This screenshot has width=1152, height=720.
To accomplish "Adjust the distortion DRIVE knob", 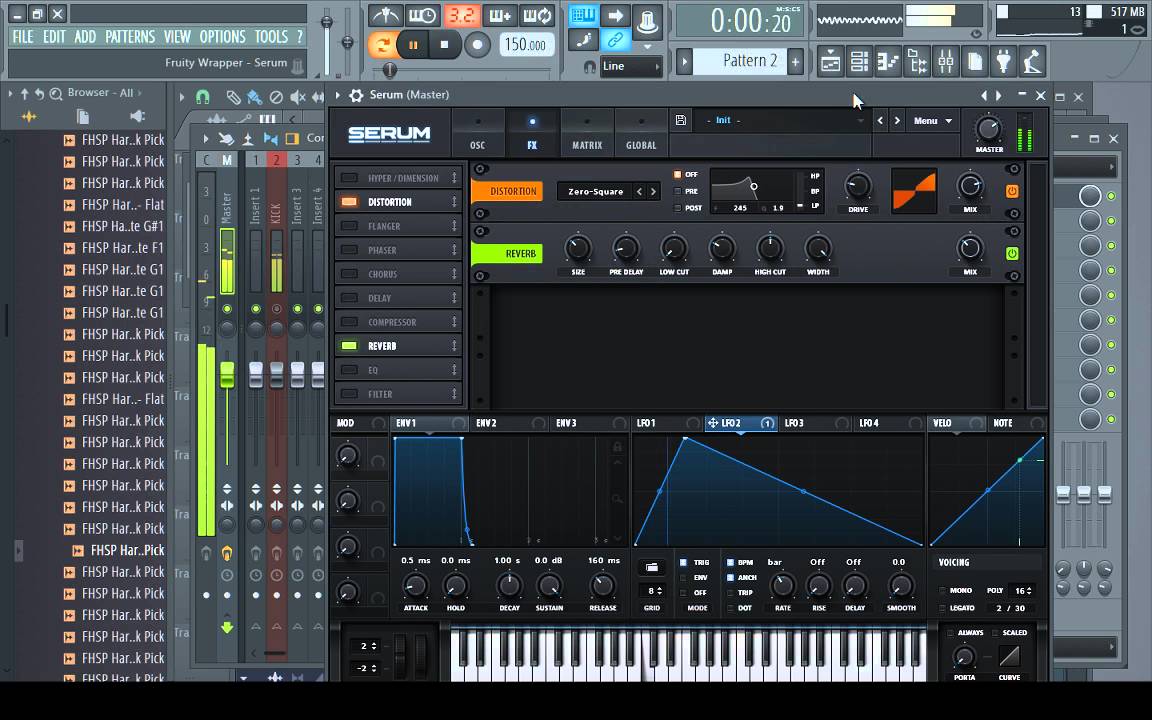I will 857,186.
